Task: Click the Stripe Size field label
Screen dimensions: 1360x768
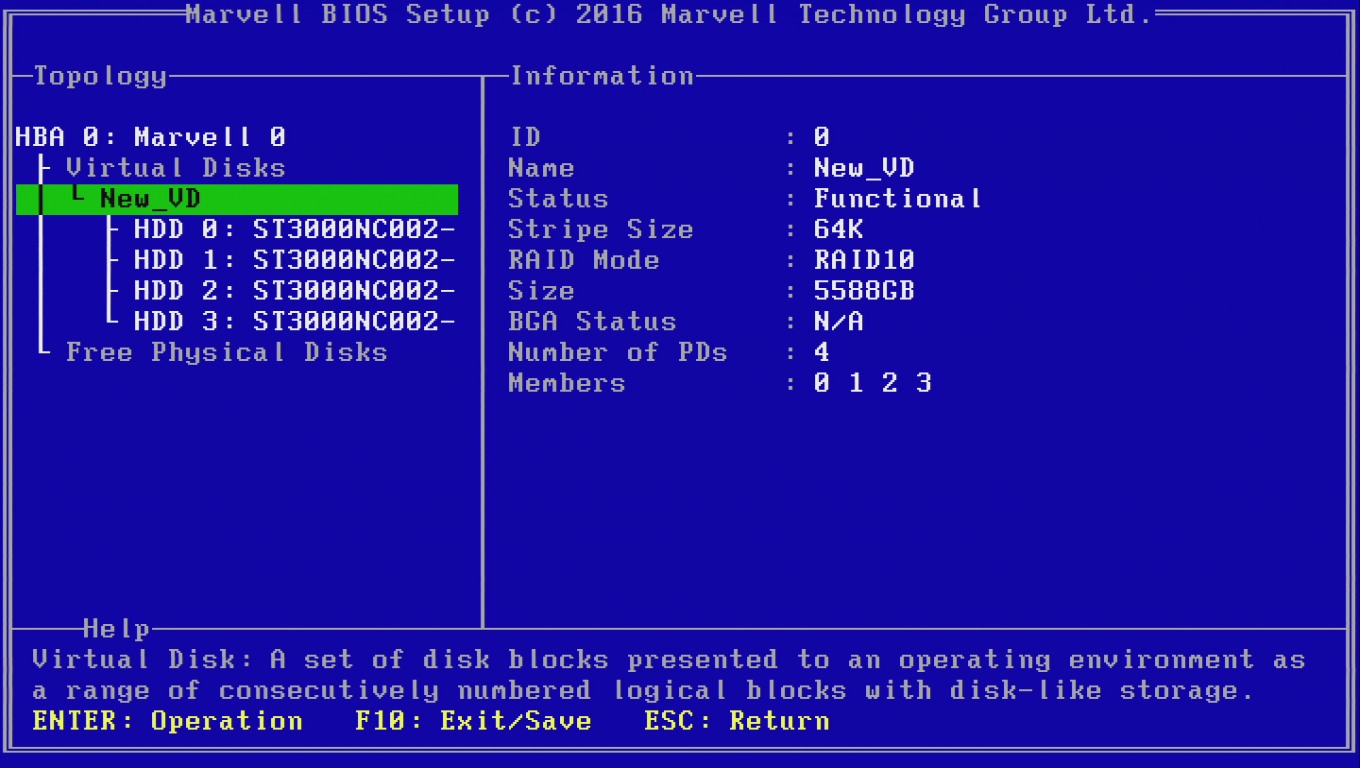Action: click(x=601, y=230)
